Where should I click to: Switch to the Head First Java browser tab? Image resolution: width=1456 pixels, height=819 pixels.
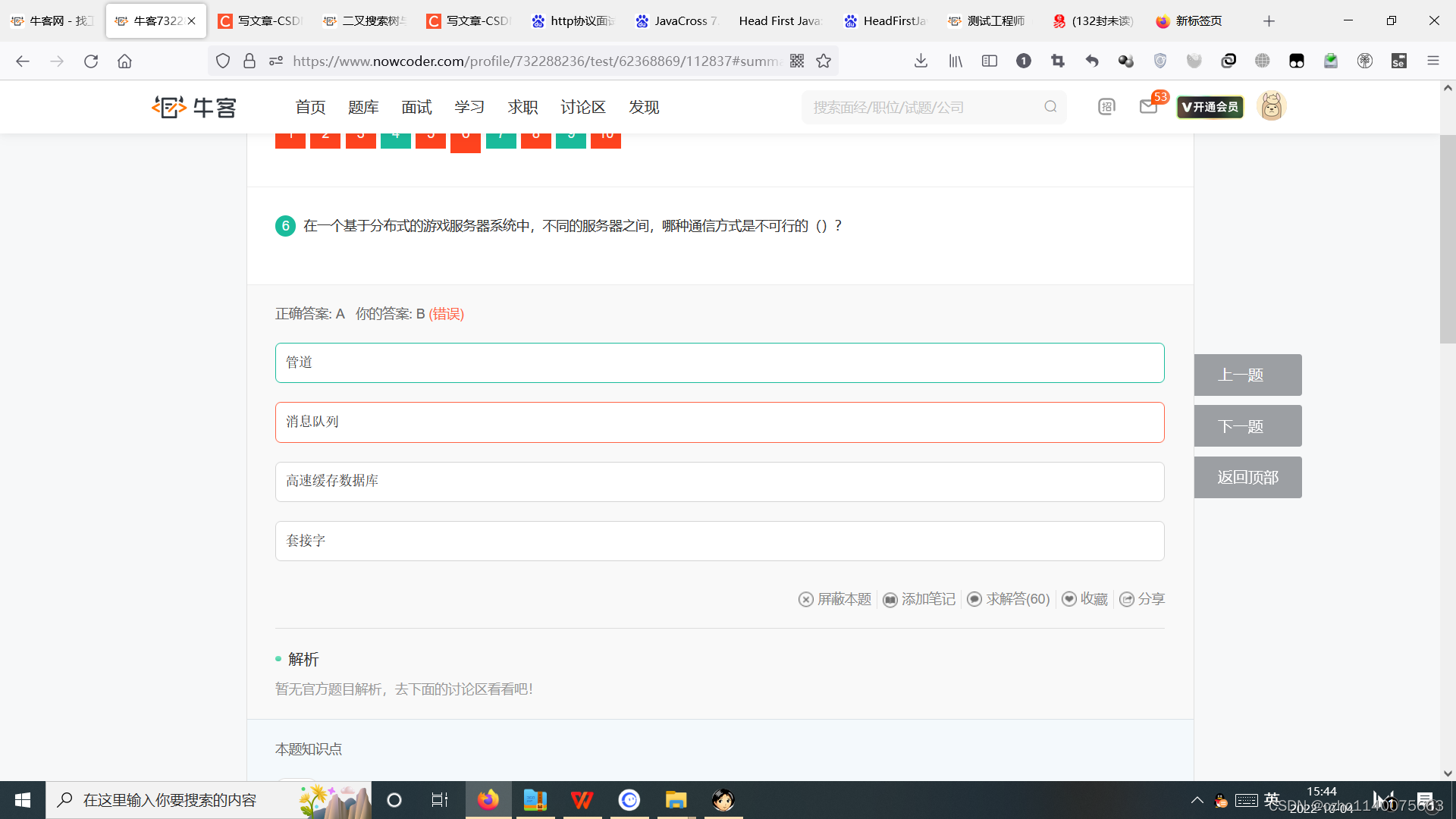click(781, 20)
